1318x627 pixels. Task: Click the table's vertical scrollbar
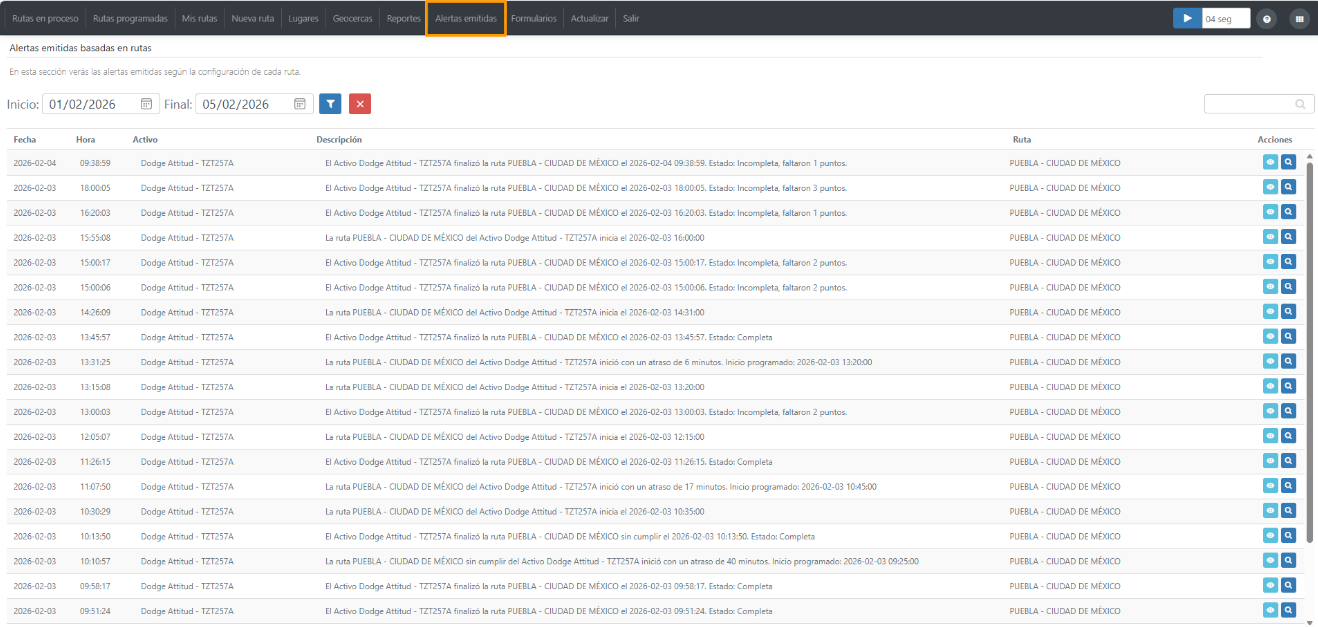coord(1308,351)
